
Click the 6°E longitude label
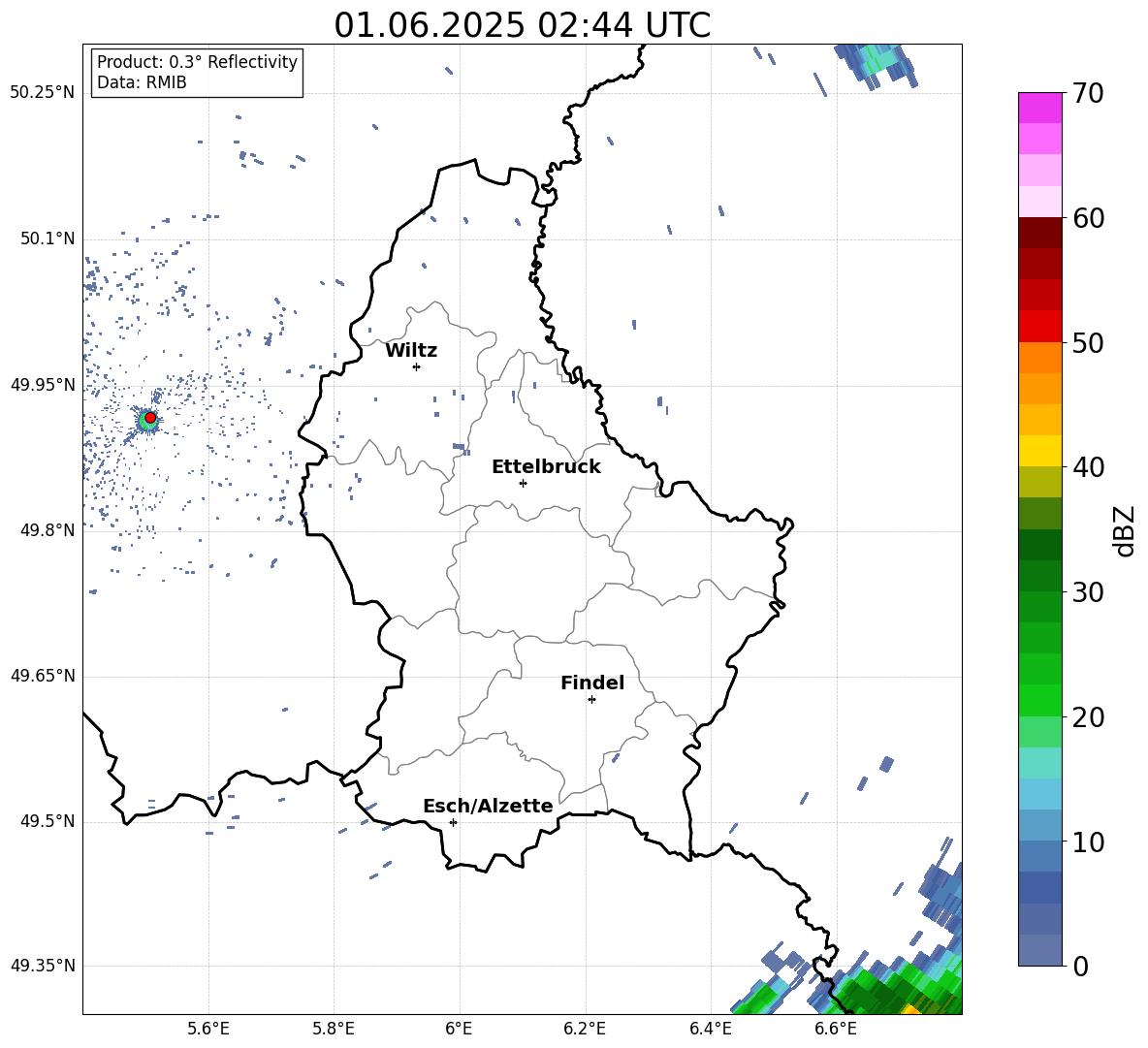(459, 1029)
